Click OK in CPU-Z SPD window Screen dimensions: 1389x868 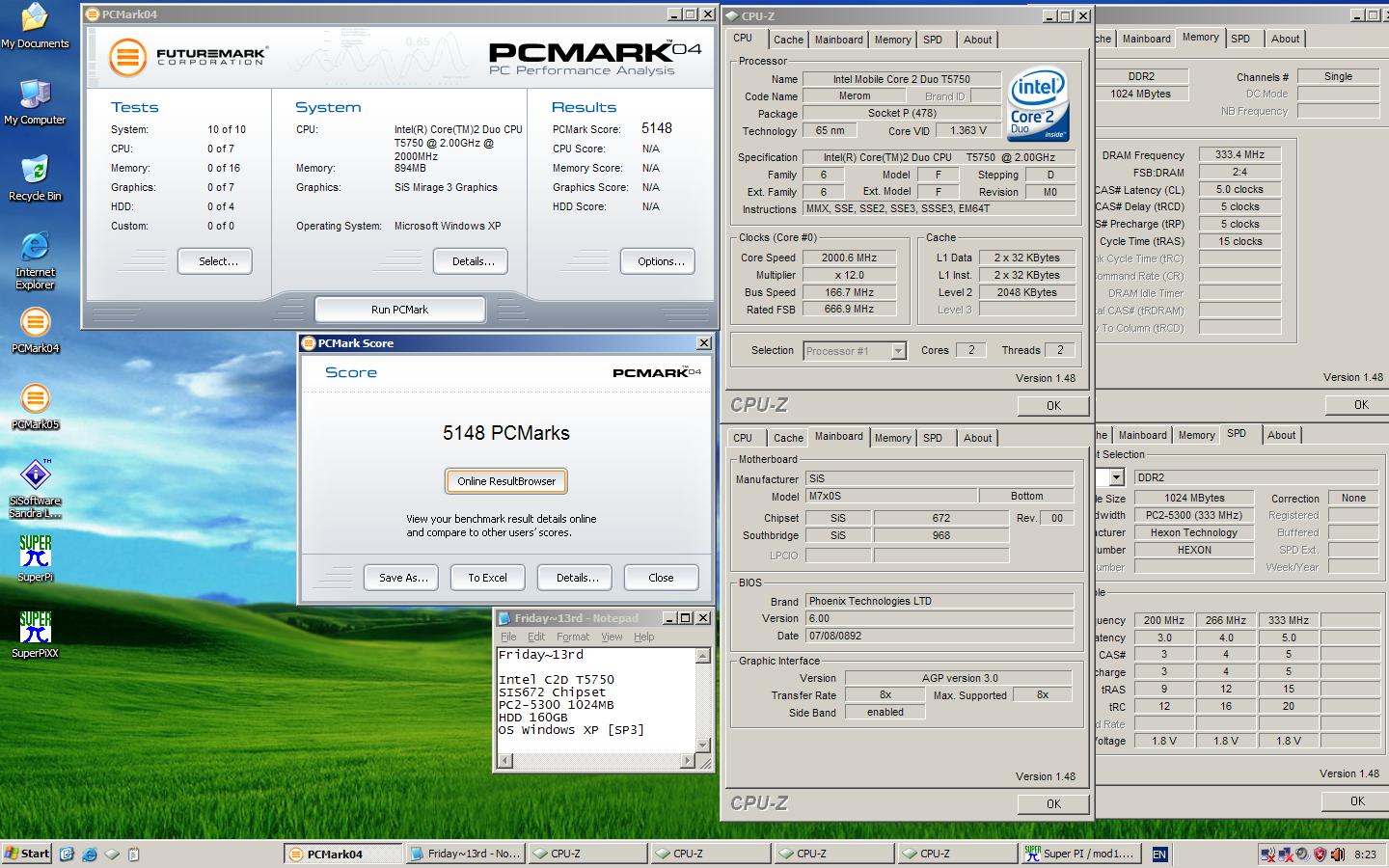(x=1357, y=801)
